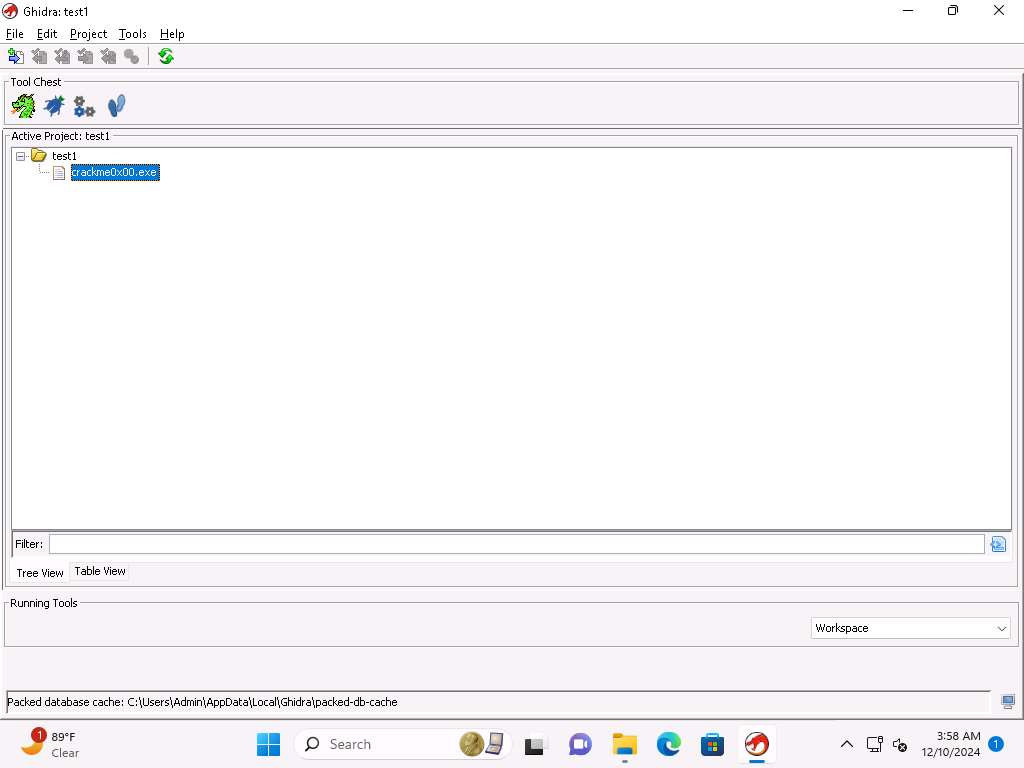The height and width of the screenshot is (768, 1024).
Task: Launch the CodeBrowser dragon tool
Action: [23, 106]
